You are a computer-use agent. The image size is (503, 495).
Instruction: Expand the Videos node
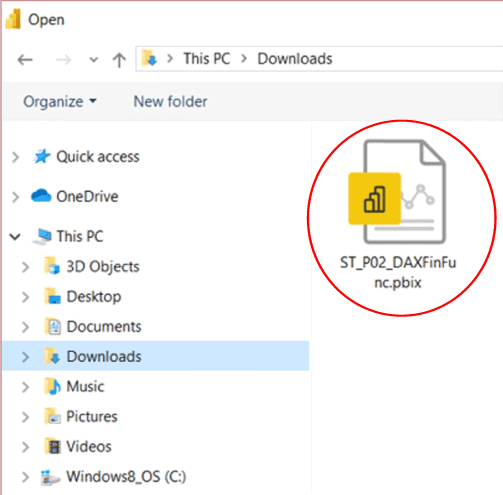(25, 447)
